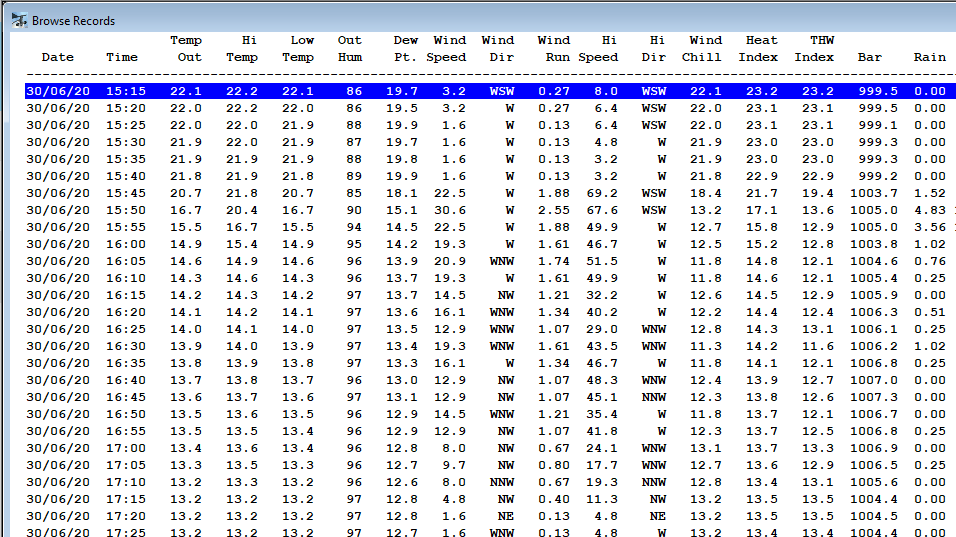Click the Rain column header
Screen dimensions: 956x537
click(930, 57)
